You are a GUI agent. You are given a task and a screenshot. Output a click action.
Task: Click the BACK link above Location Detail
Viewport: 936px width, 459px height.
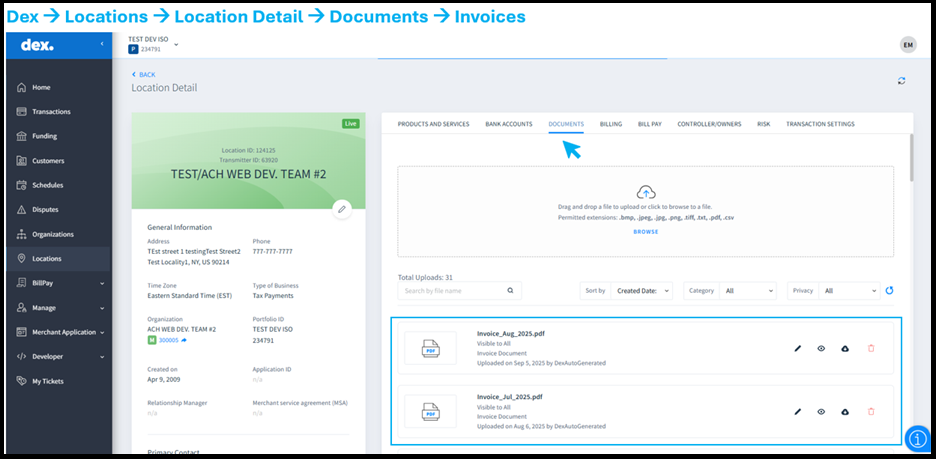coord(146,74)
